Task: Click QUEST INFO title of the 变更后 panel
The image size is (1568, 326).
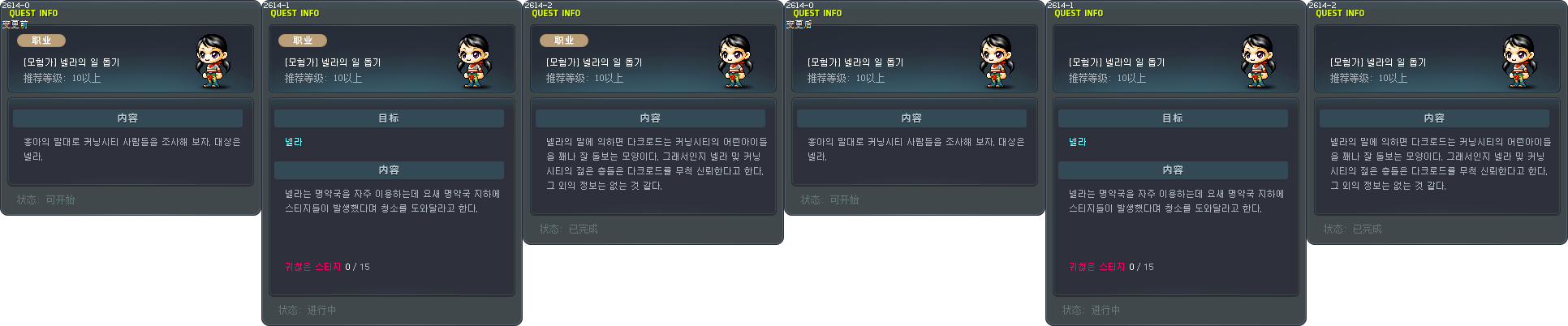Action: point(817,13)
